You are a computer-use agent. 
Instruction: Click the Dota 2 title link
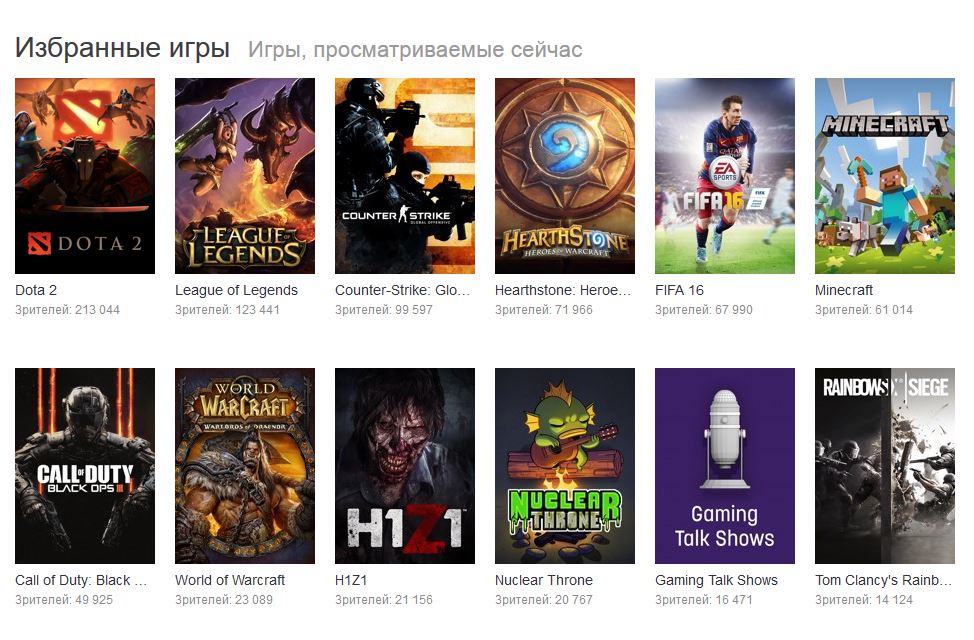coord(36,290)
